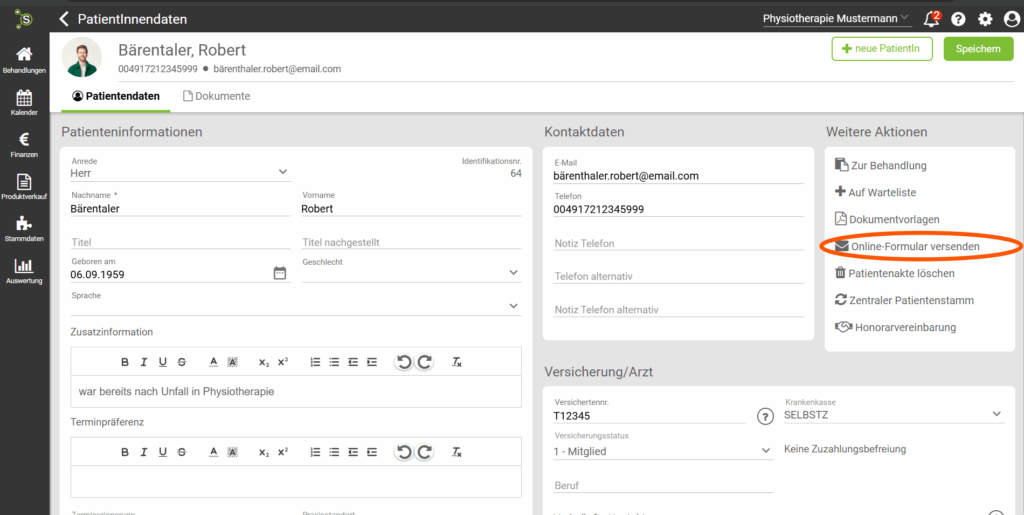Click Online-Formular versenden link
The image size is (1024, 515).
pos(914,246)
